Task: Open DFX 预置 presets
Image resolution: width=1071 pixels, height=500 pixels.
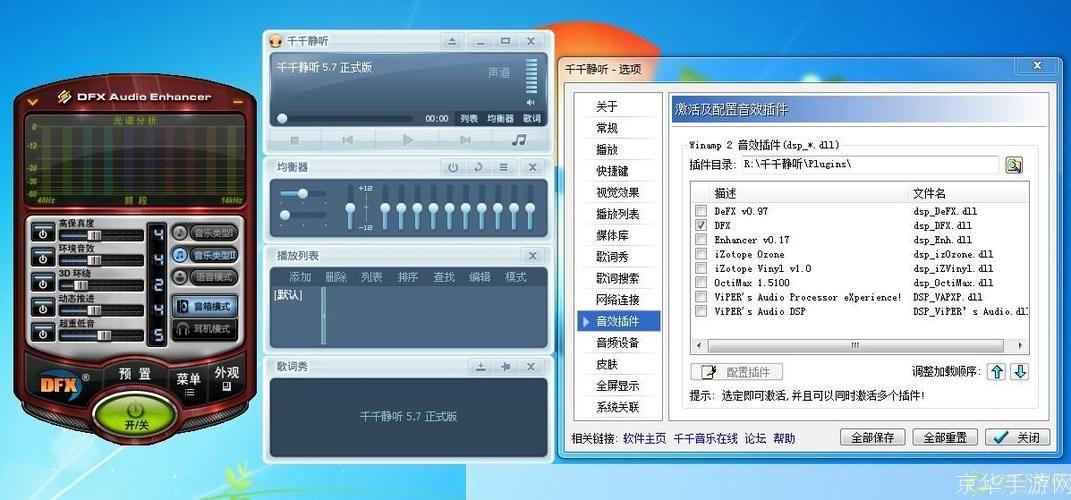Action: (x=135, y=374)
